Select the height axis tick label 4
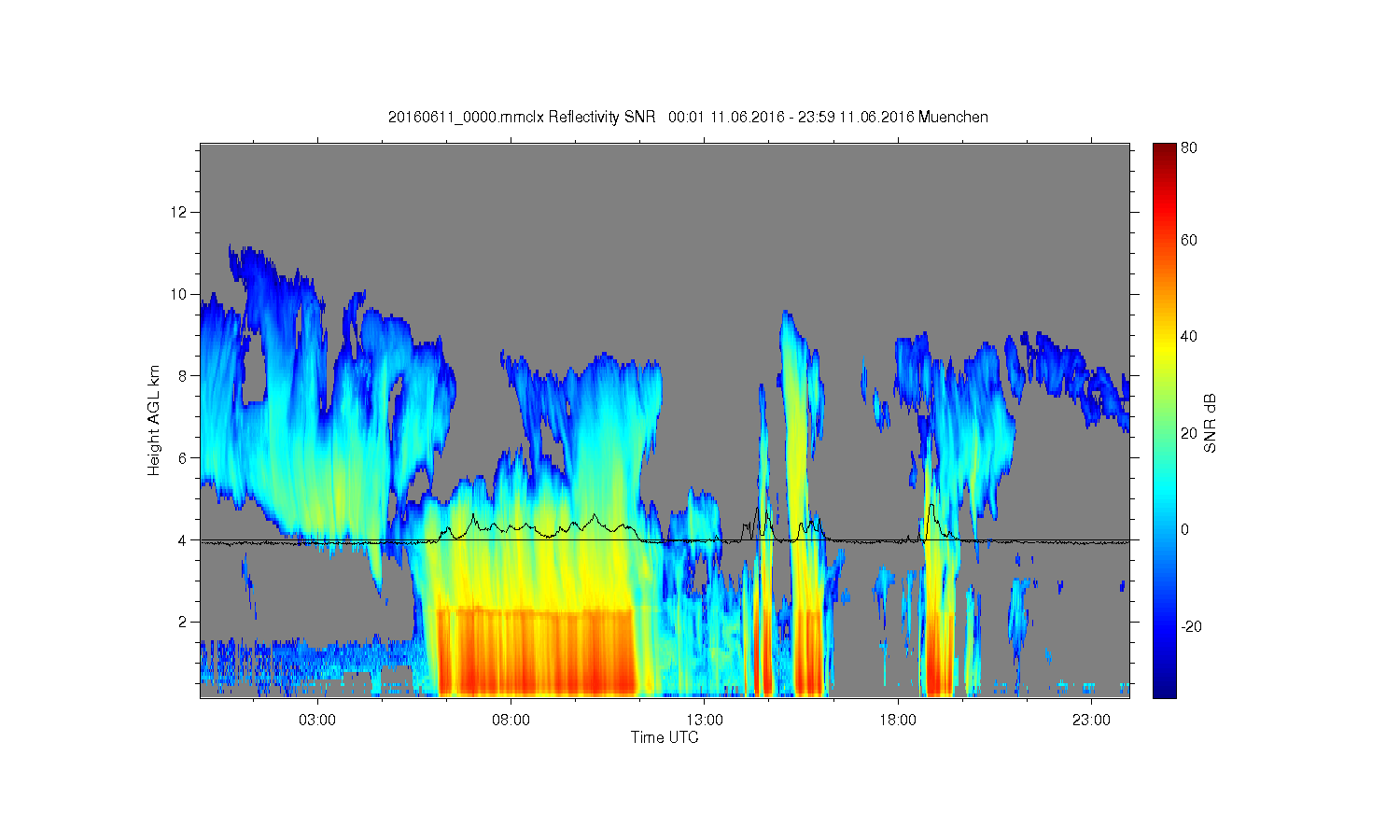The width and height of the screenshot is (1400, 840). (x=185, y=539)
